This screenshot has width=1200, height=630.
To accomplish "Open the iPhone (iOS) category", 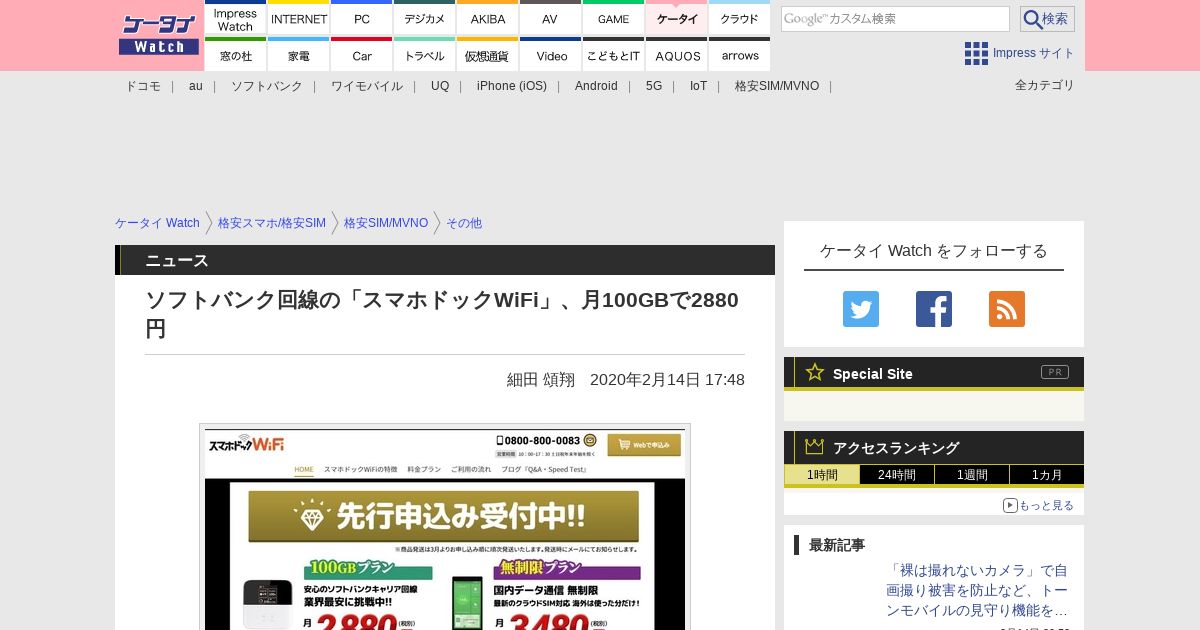I will point(512,86).
